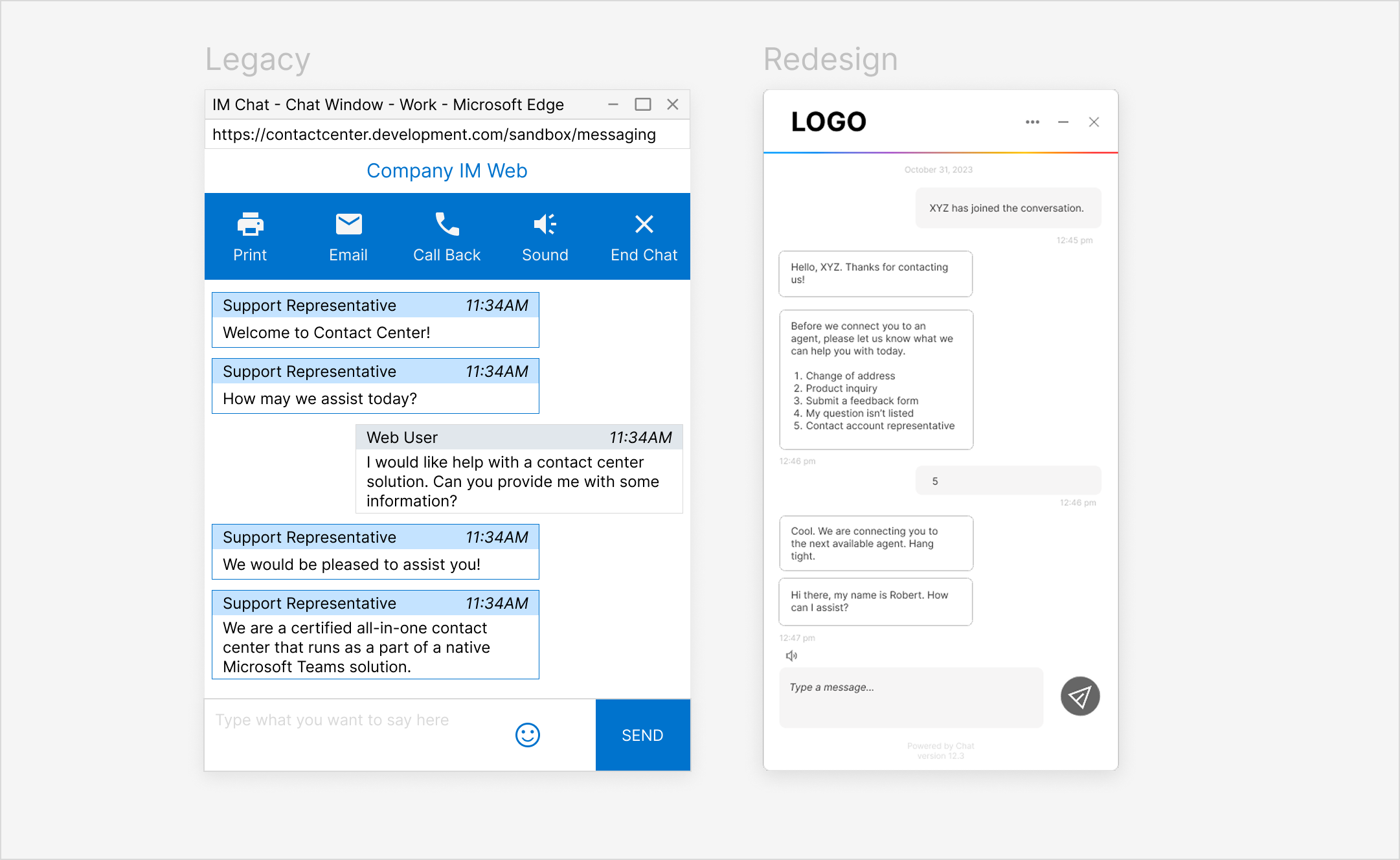Click the Web User message bubble

point(519,469)
